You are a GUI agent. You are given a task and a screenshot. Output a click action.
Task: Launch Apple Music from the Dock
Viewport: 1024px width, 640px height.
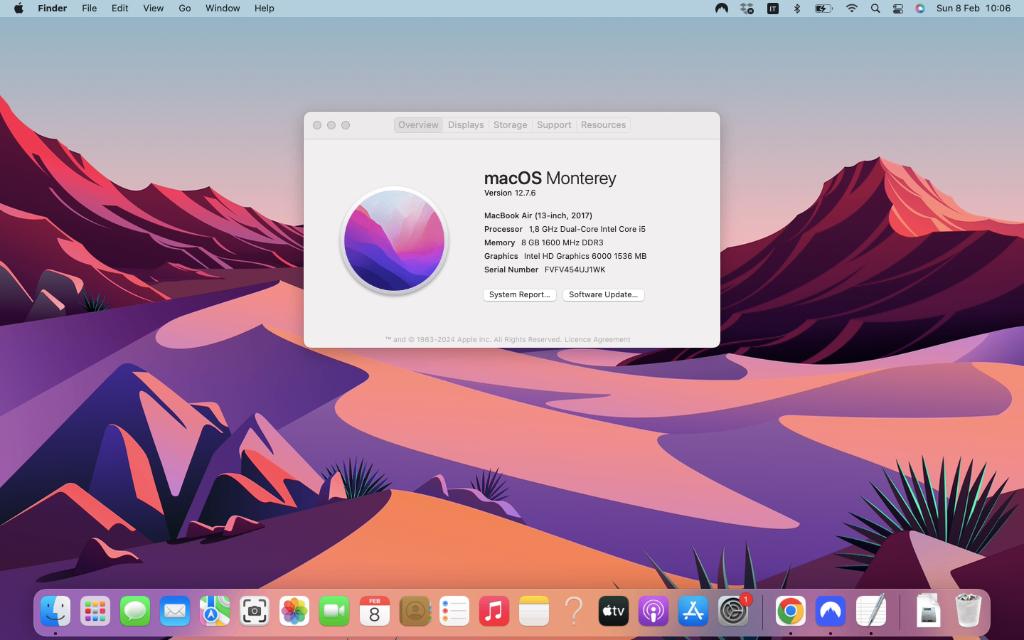click(x=494, y=610)
